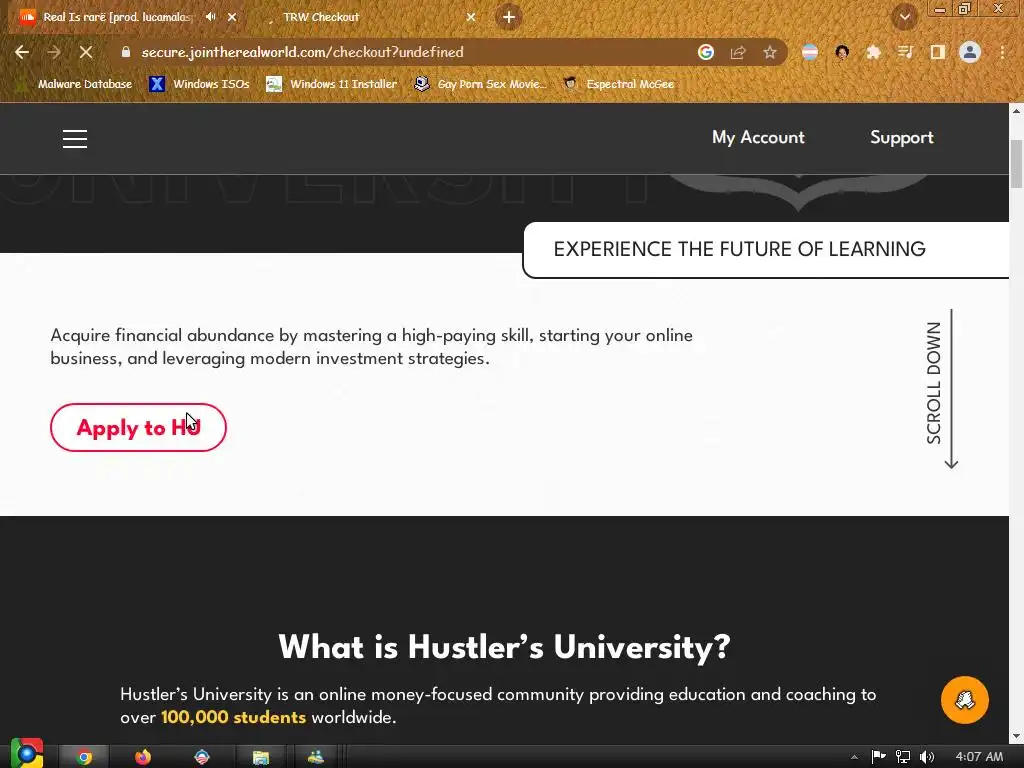Open the network tray icon

click(903, 757)
